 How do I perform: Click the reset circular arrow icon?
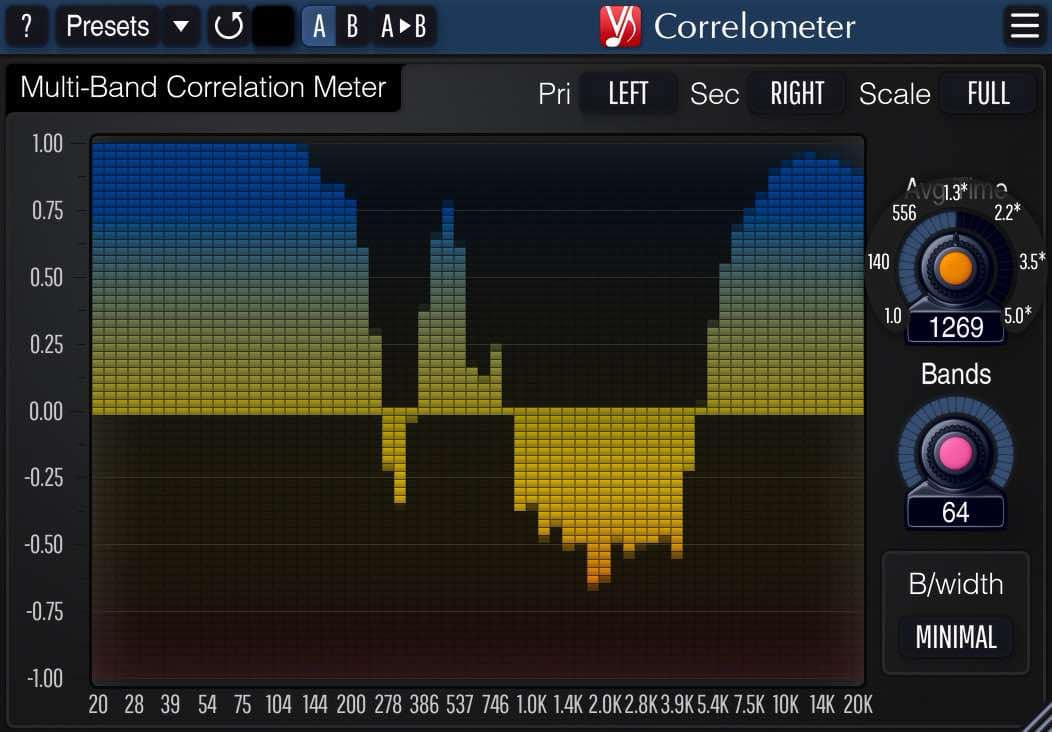(229, 26)
